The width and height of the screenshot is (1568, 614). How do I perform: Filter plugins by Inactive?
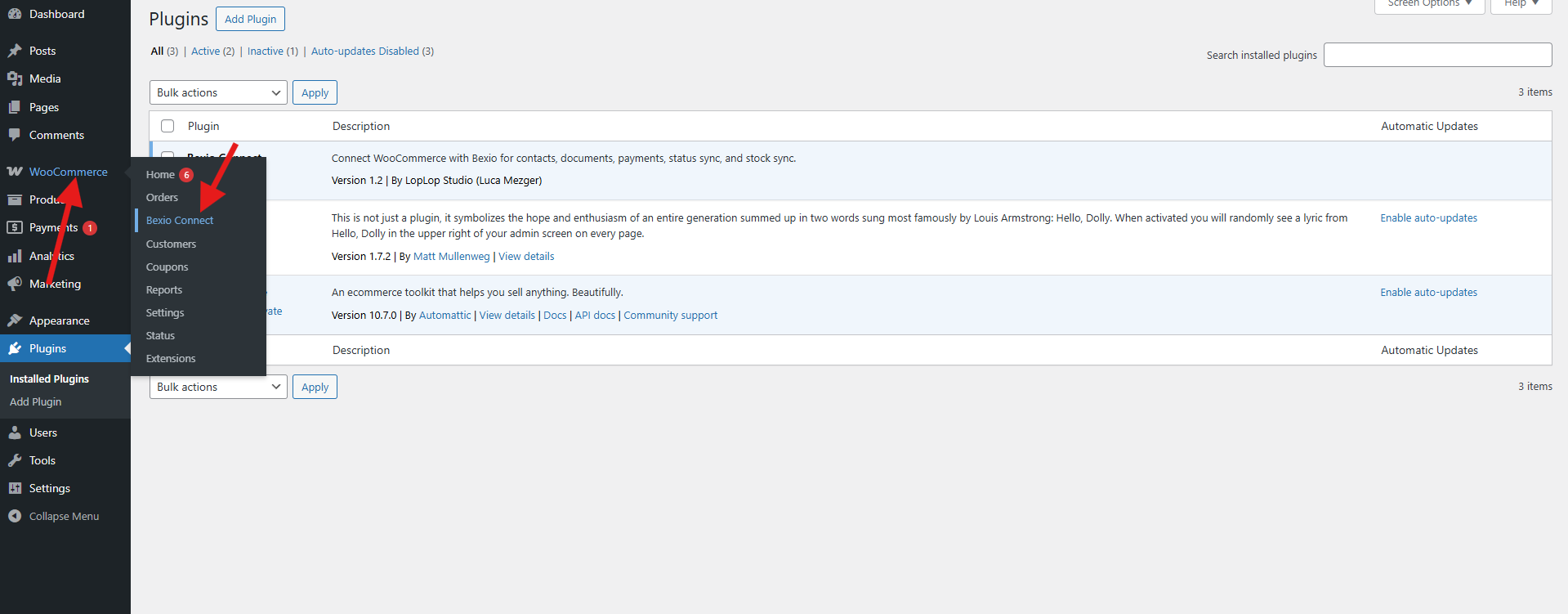click(273, 51)
